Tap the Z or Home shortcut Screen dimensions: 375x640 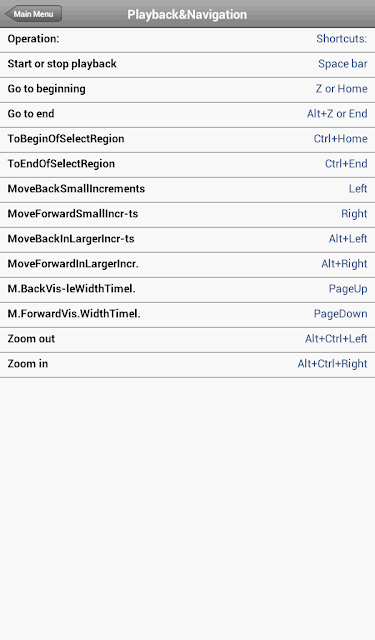[341, 89]
